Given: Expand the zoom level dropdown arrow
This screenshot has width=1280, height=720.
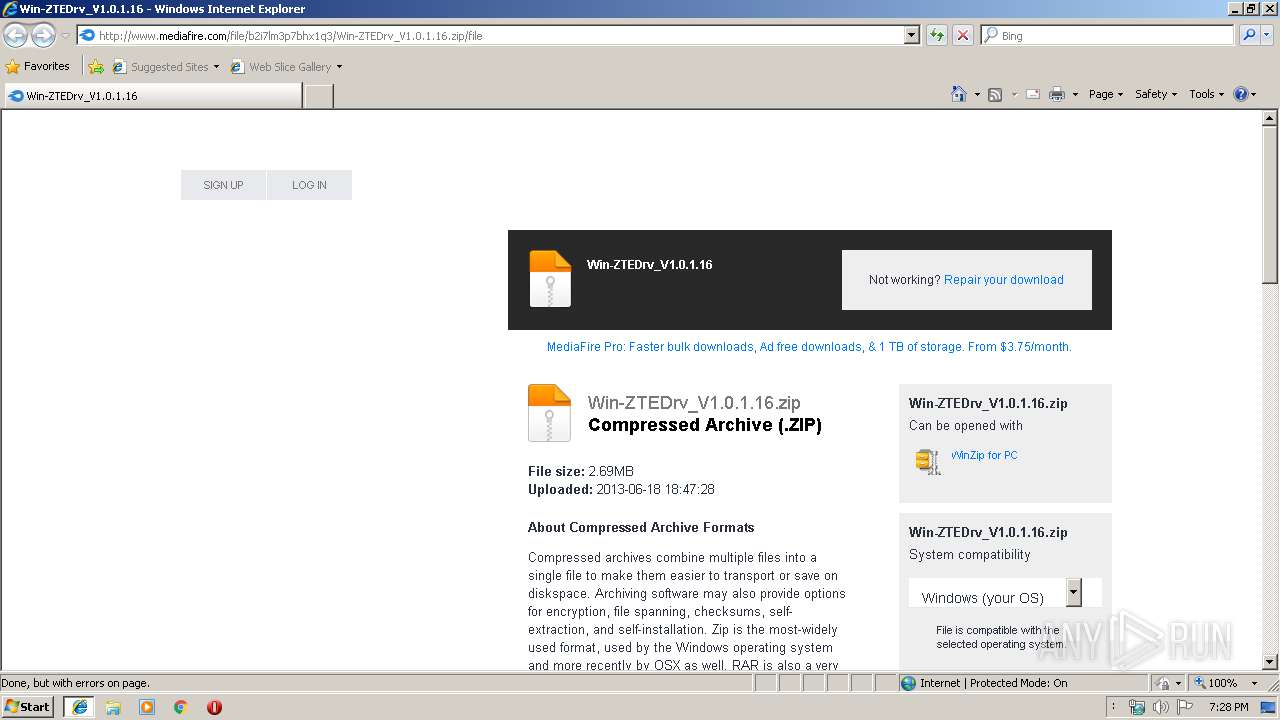Looking at the screenshot, I should tap(1254, 683).
